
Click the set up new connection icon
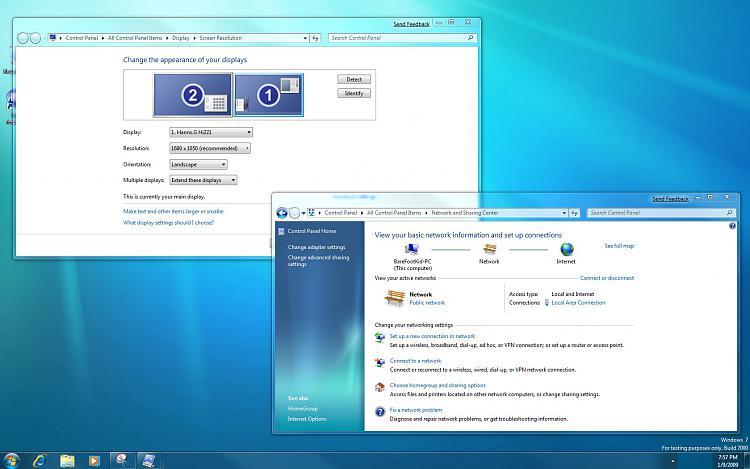pos(380,338)
